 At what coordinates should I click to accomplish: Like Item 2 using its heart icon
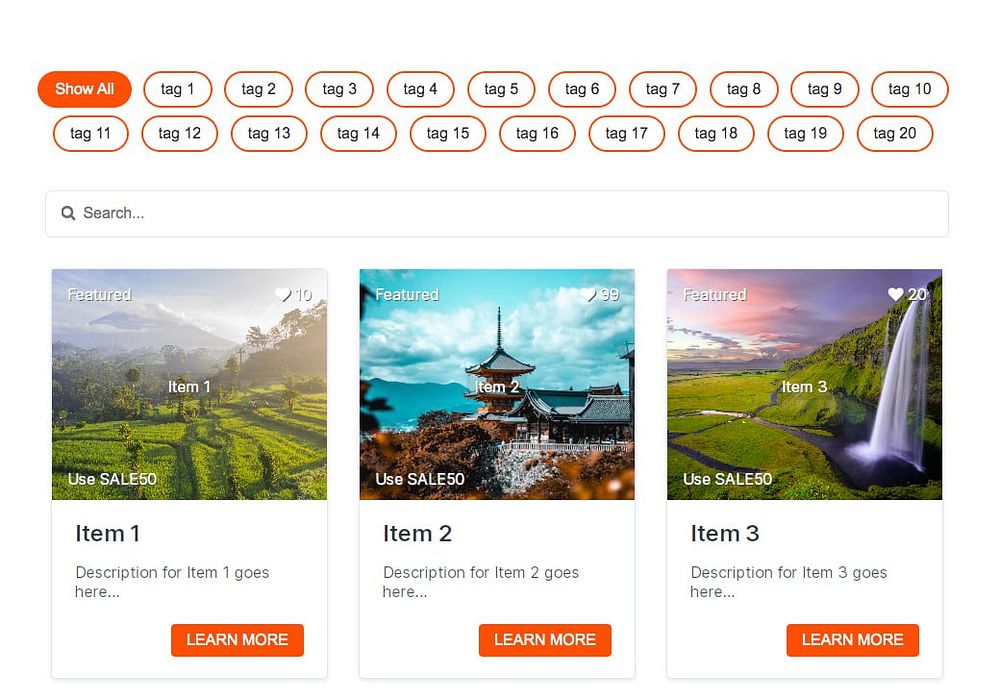coord(587,295)
